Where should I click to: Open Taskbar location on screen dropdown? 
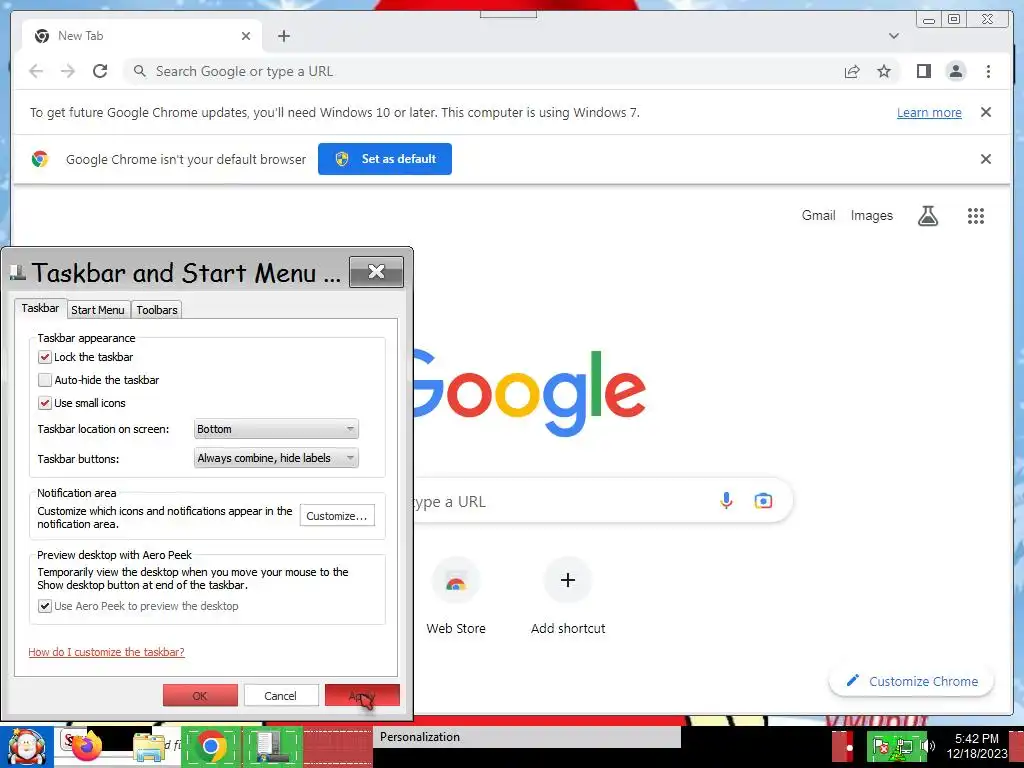tap(276, 429)
